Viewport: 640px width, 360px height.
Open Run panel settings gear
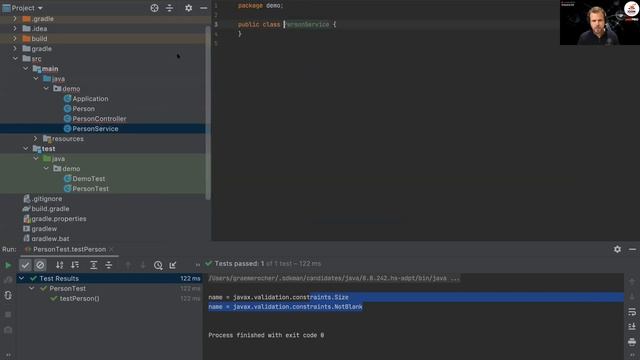(617, 249)
